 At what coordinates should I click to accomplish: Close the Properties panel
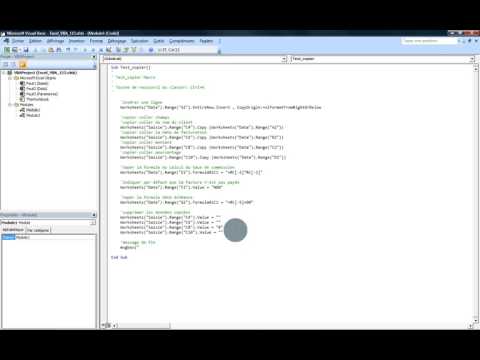pos(94,215)
